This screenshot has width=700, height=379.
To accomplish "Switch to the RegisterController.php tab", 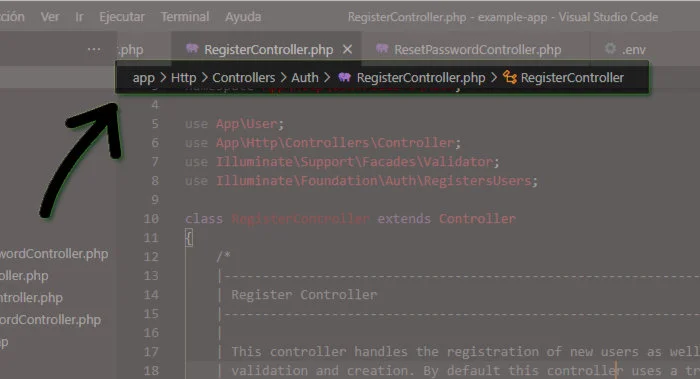I will pyautogui.click(x=268, y=50).
